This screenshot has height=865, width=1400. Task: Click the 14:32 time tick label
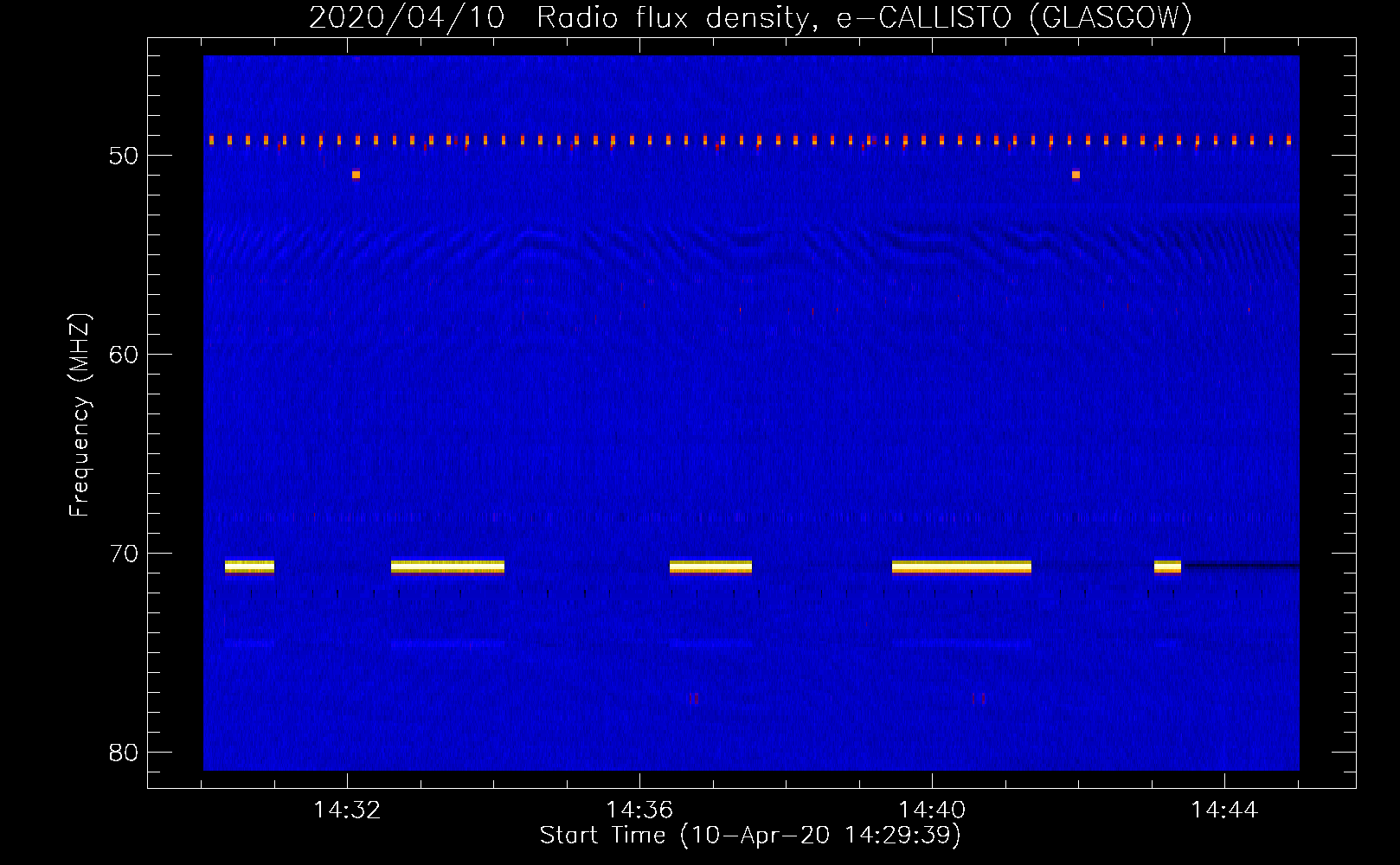pyautogui.click(x=347, y=811)
